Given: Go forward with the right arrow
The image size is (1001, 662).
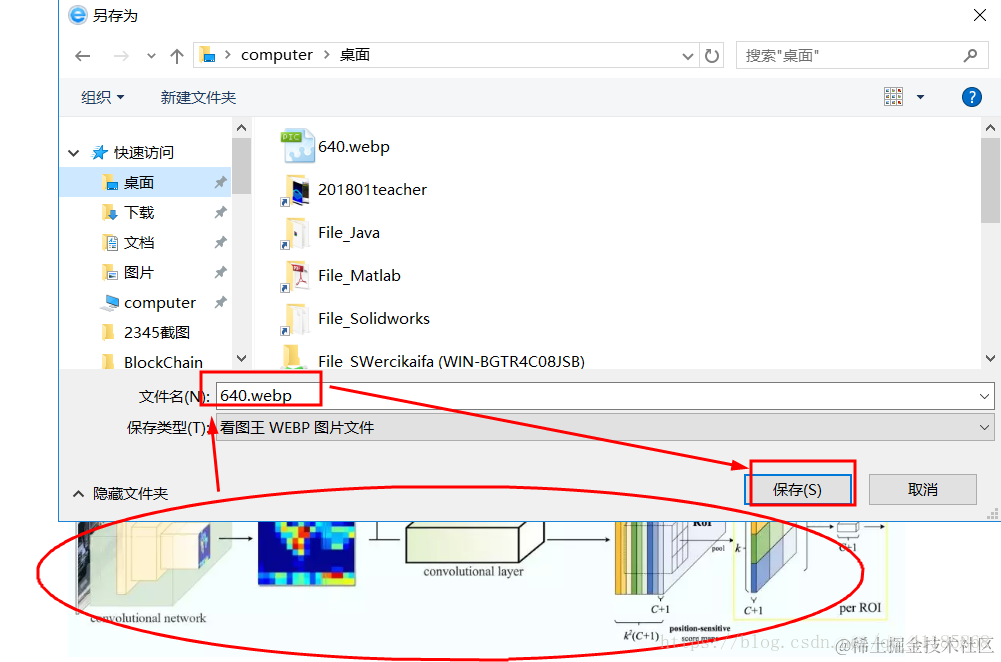Looking at the screenshot, I should (121, 56).
